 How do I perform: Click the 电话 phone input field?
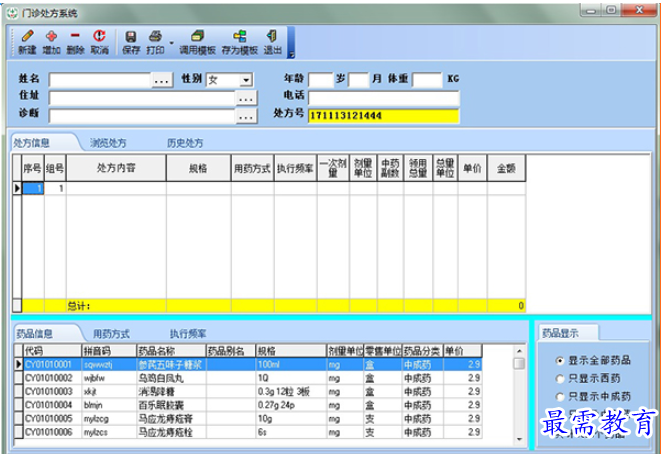click(383, 98)
